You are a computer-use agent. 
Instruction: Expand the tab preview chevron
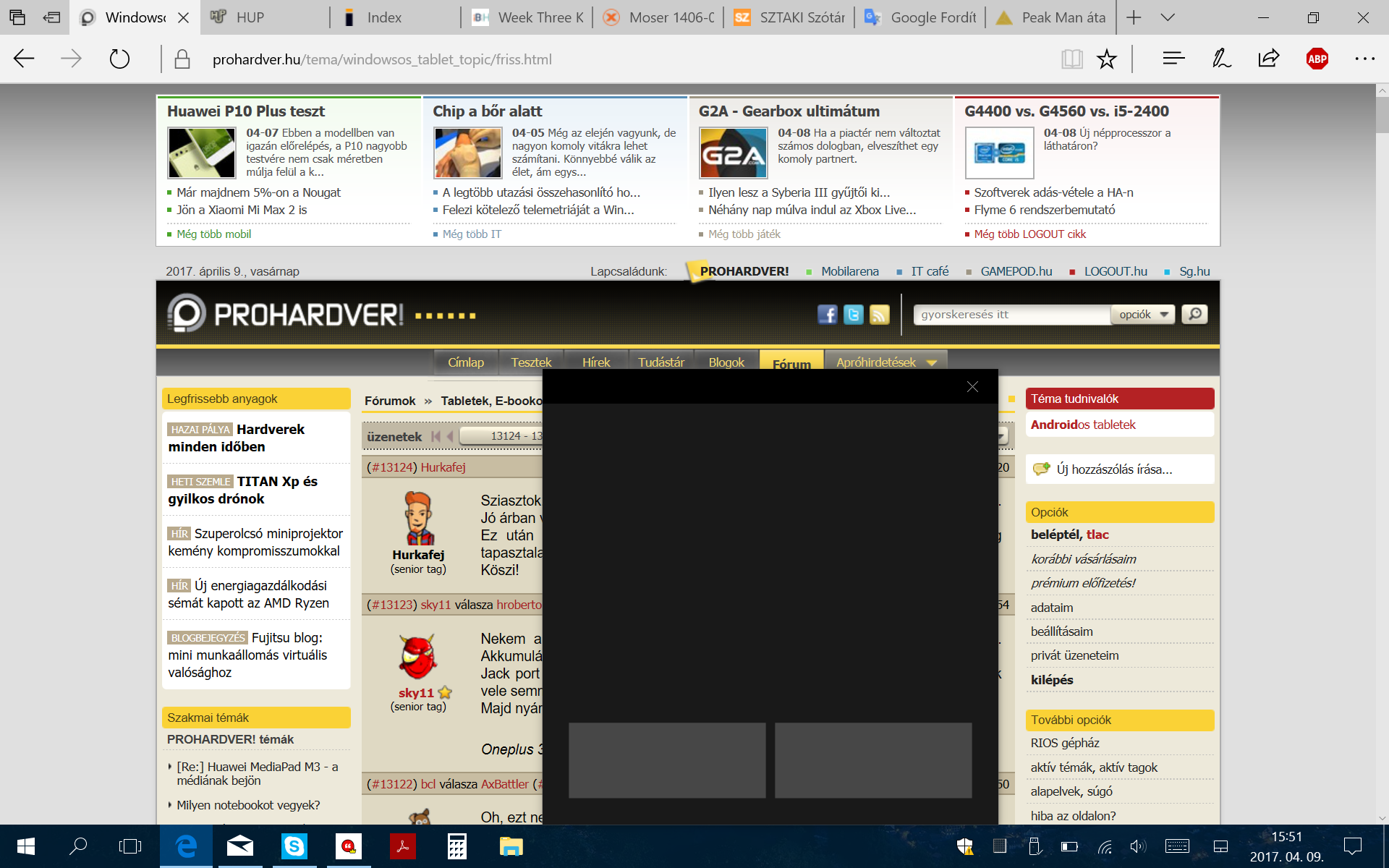1167,17
